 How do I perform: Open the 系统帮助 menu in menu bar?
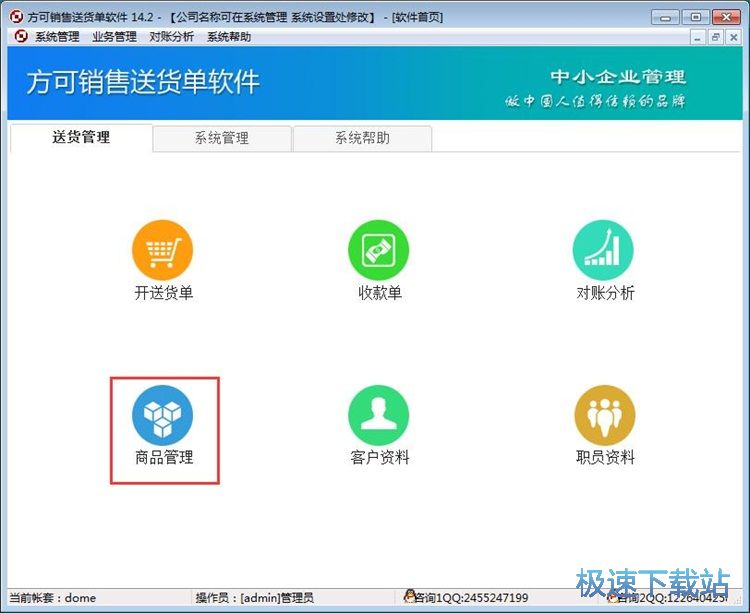pos(229,37)
